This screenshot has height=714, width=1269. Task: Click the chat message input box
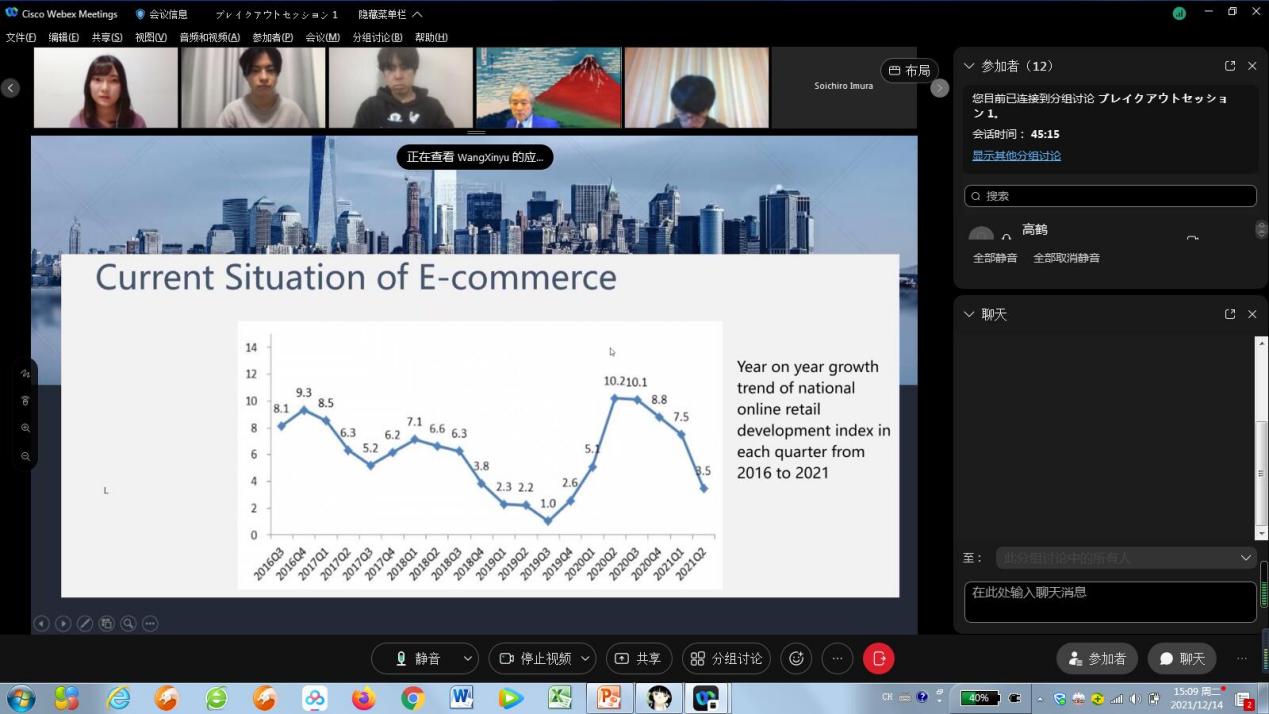tap(1109, 602)
